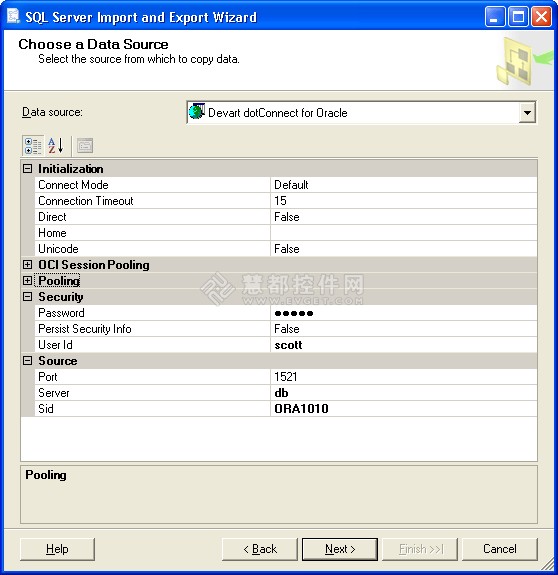The image size is (558, 575).
Task: Switch property grid to Categorized view
Action: tap(33, 146)
